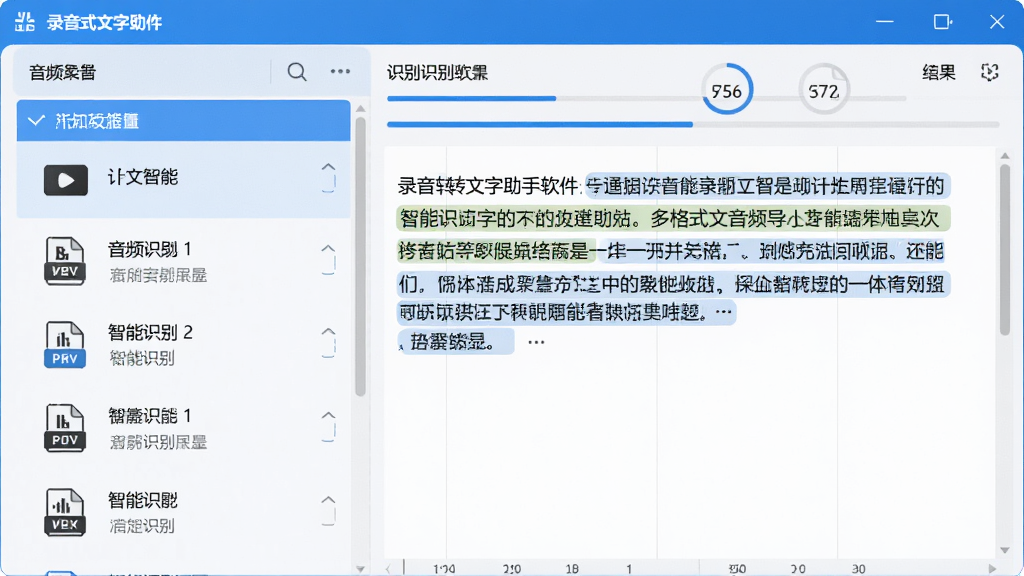Click the app logo in the title bar
This screenshot has width=1024, height=576.
click(25, 22)
